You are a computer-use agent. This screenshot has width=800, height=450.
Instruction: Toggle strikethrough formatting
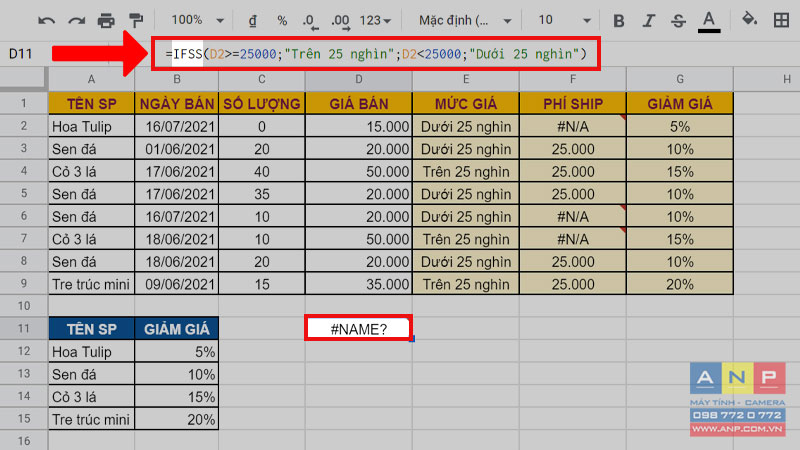coord(678,21)
